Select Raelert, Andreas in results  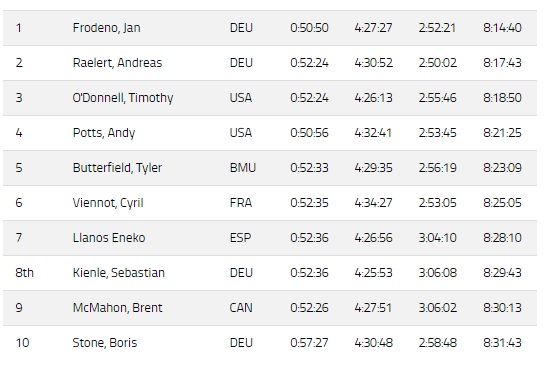tap(117, 63)
